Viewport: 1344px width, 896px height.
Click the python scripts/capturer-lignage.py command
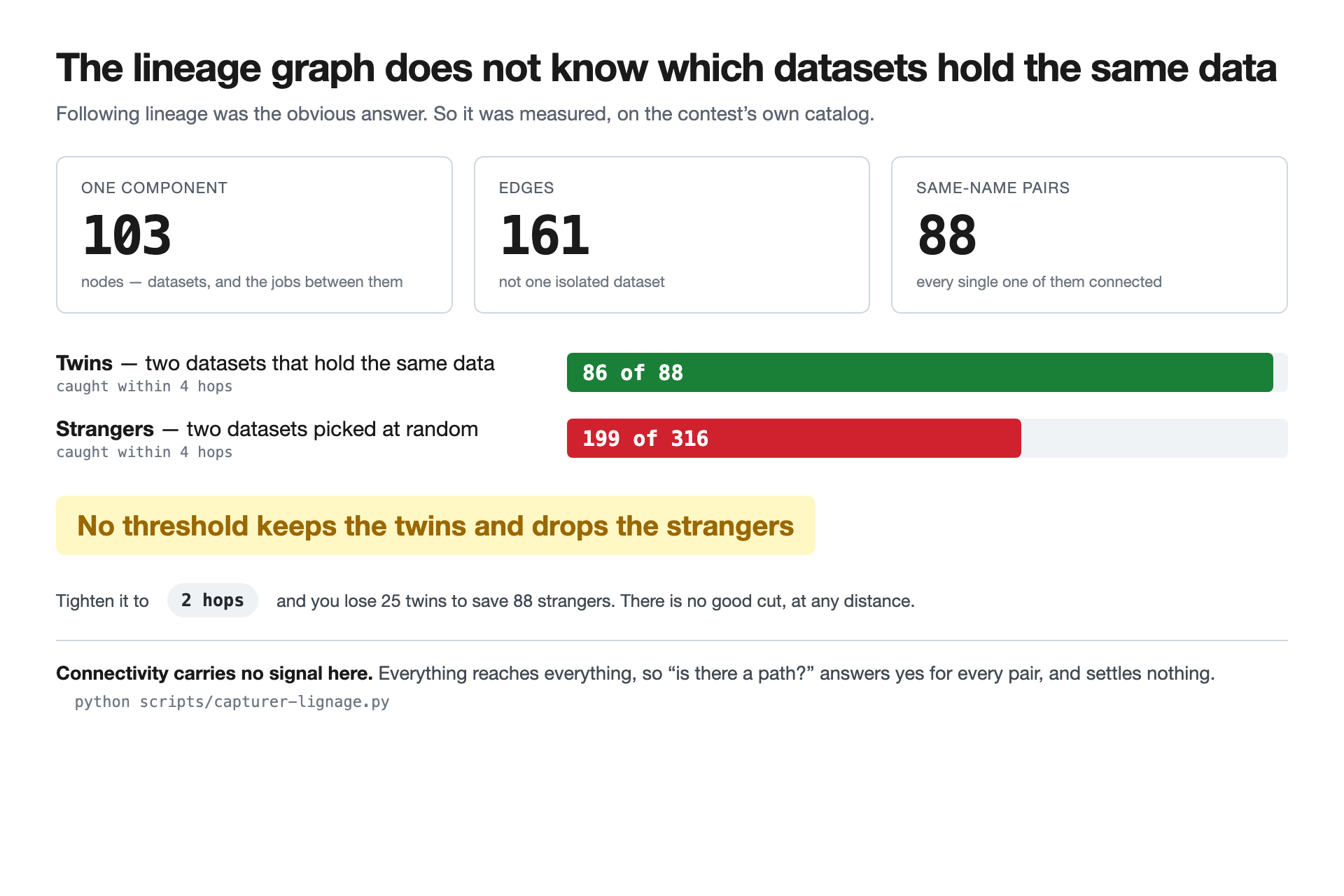(x=232, y=702)
